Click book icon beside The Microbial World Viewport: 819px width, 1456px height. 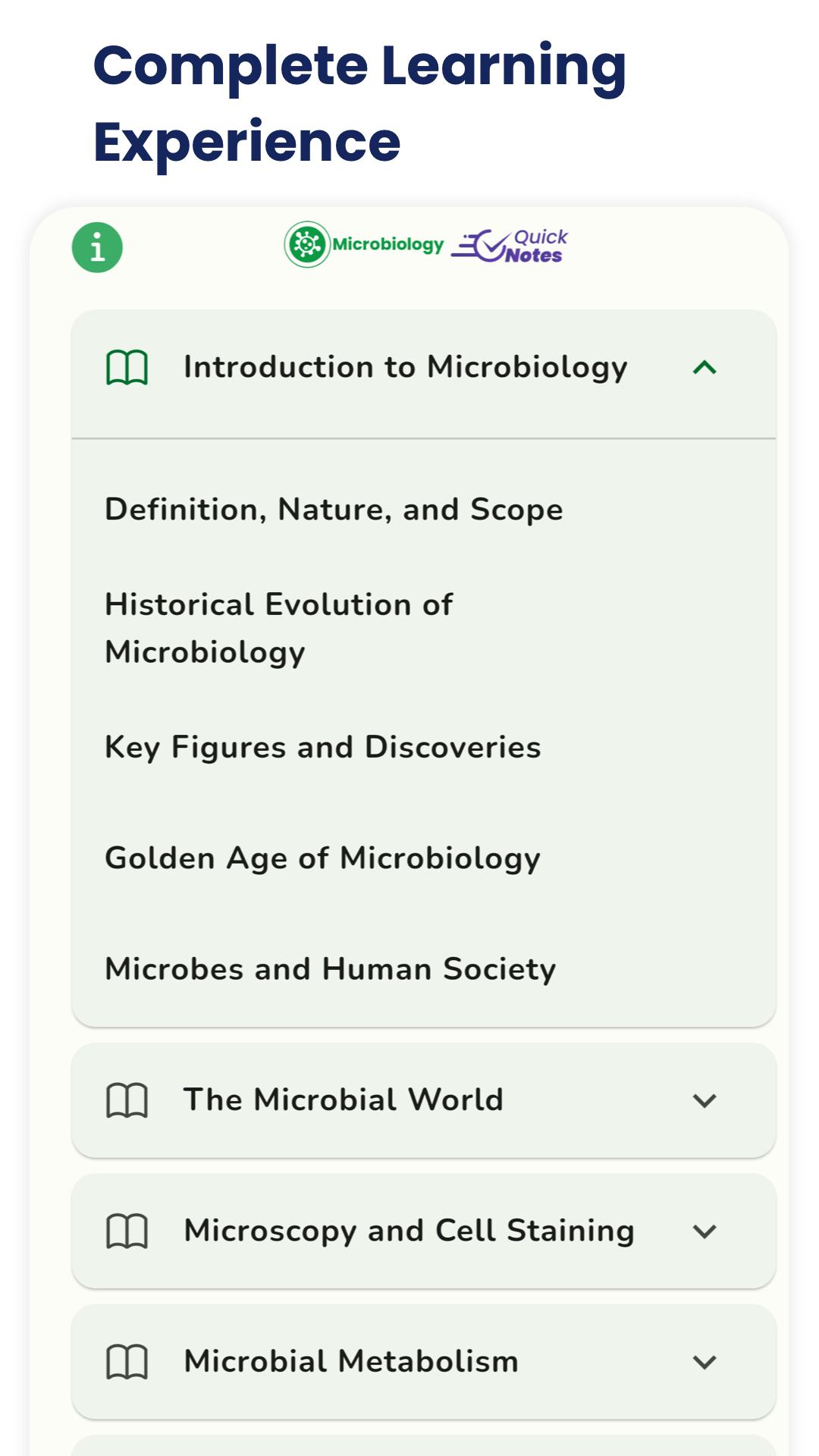127,1100
